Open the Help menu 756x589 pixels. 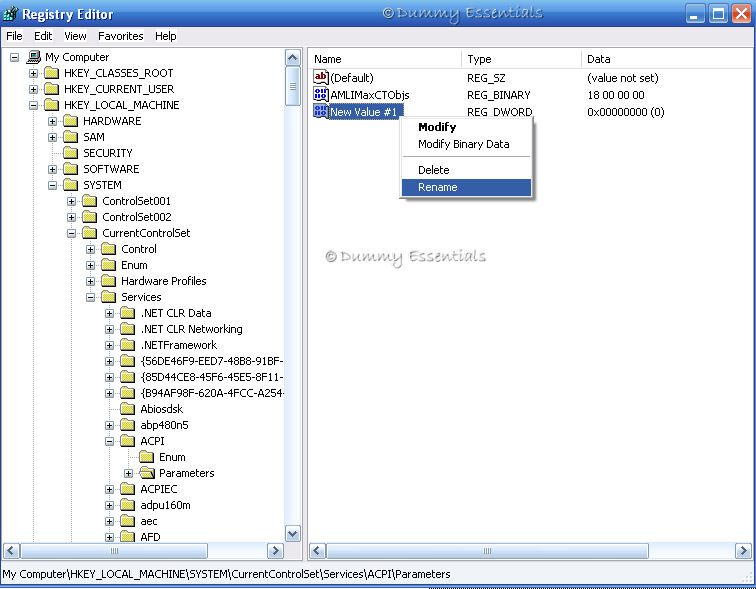[x=165, y=36]
